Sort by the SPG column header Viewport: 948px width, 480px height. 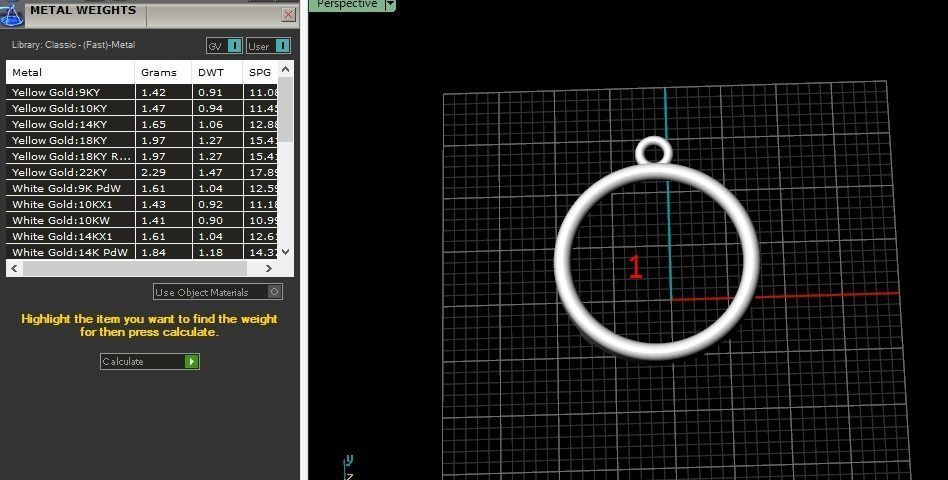261,73
